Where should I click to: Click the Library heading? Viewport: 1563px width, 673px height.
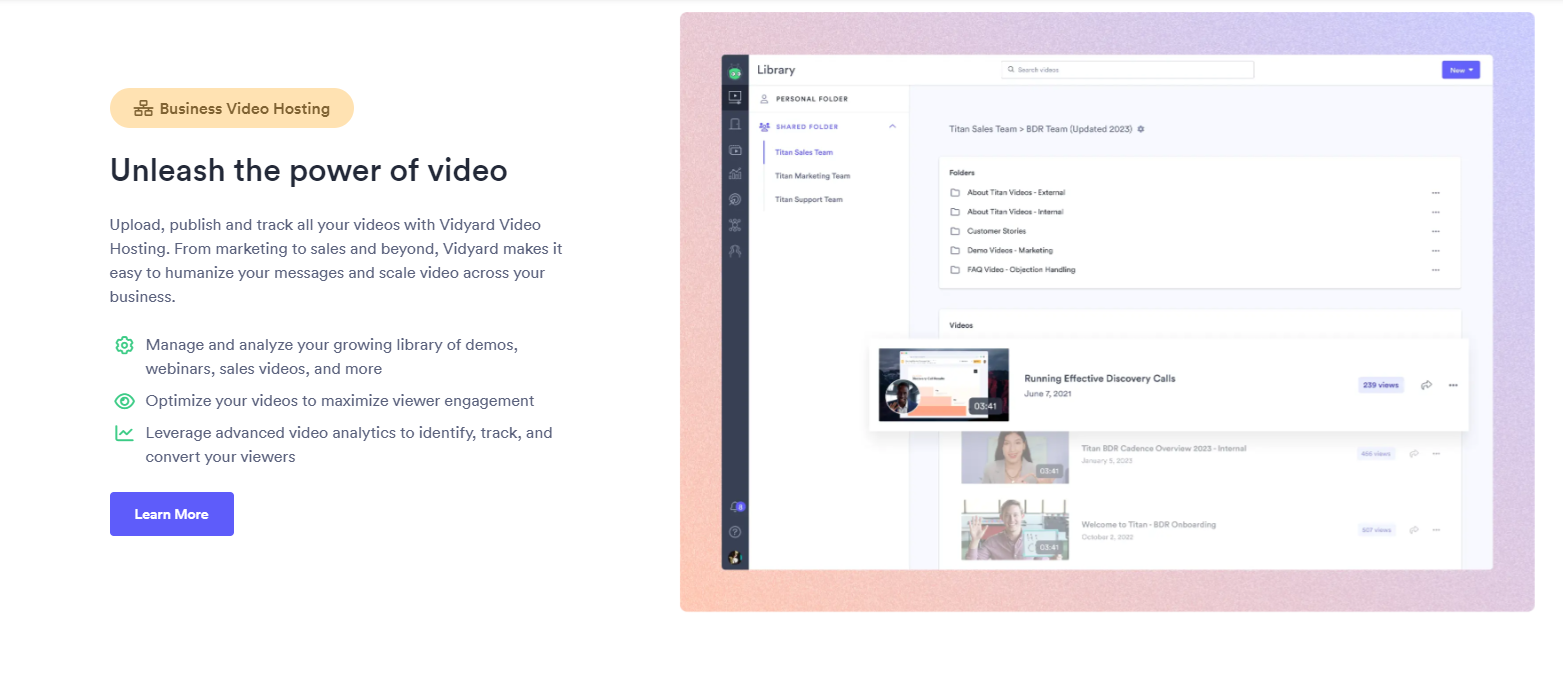[x=776, y=70]
